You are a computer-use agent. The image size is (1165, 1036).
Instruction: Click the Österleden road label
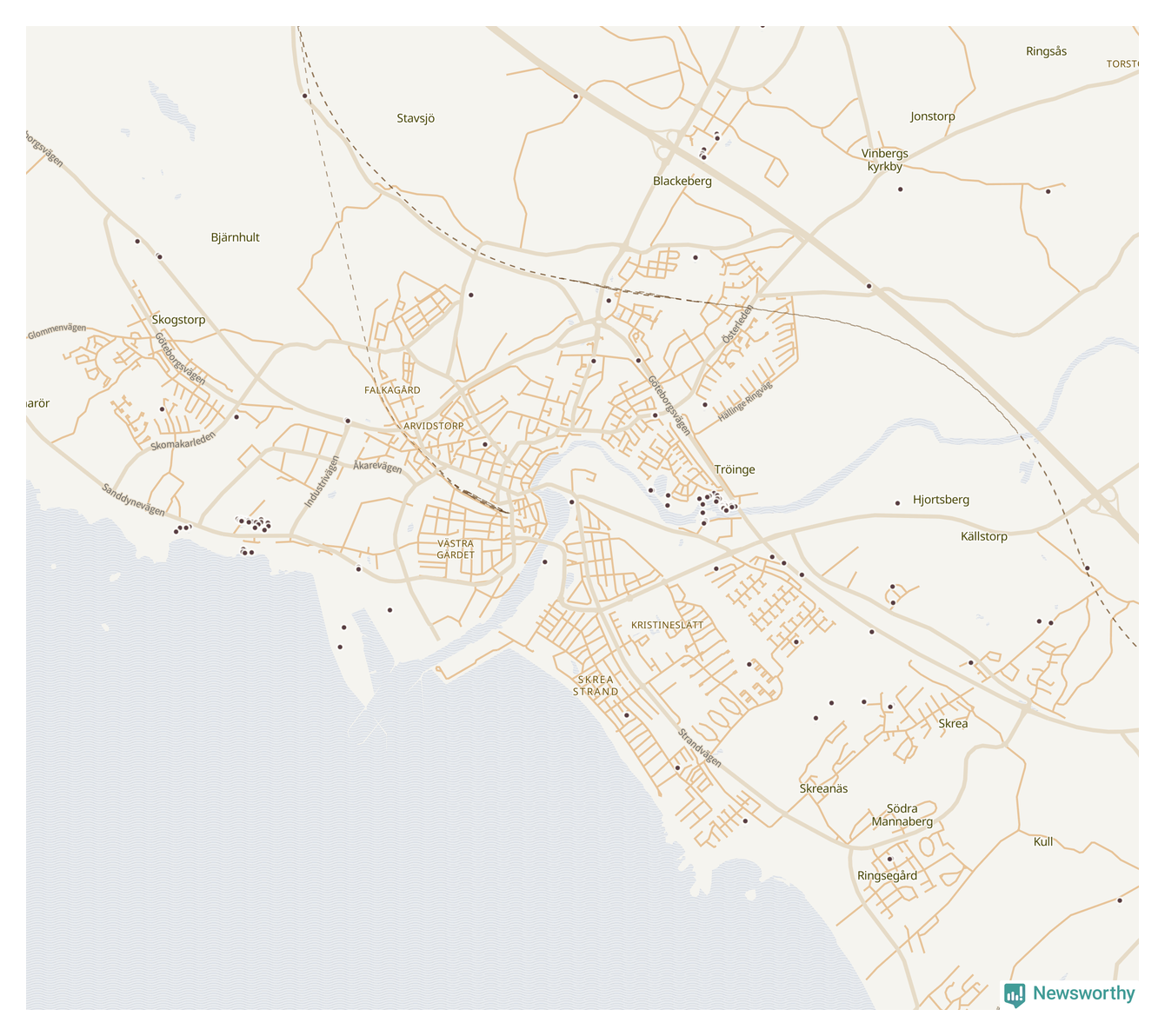[737, 323]
